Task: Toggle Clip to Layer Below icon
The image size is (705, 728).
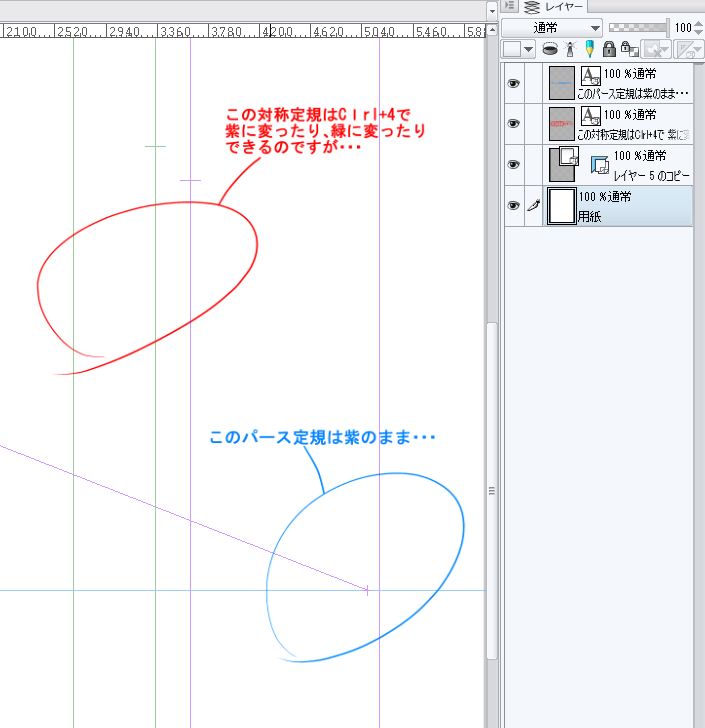Action: [550, 49]
